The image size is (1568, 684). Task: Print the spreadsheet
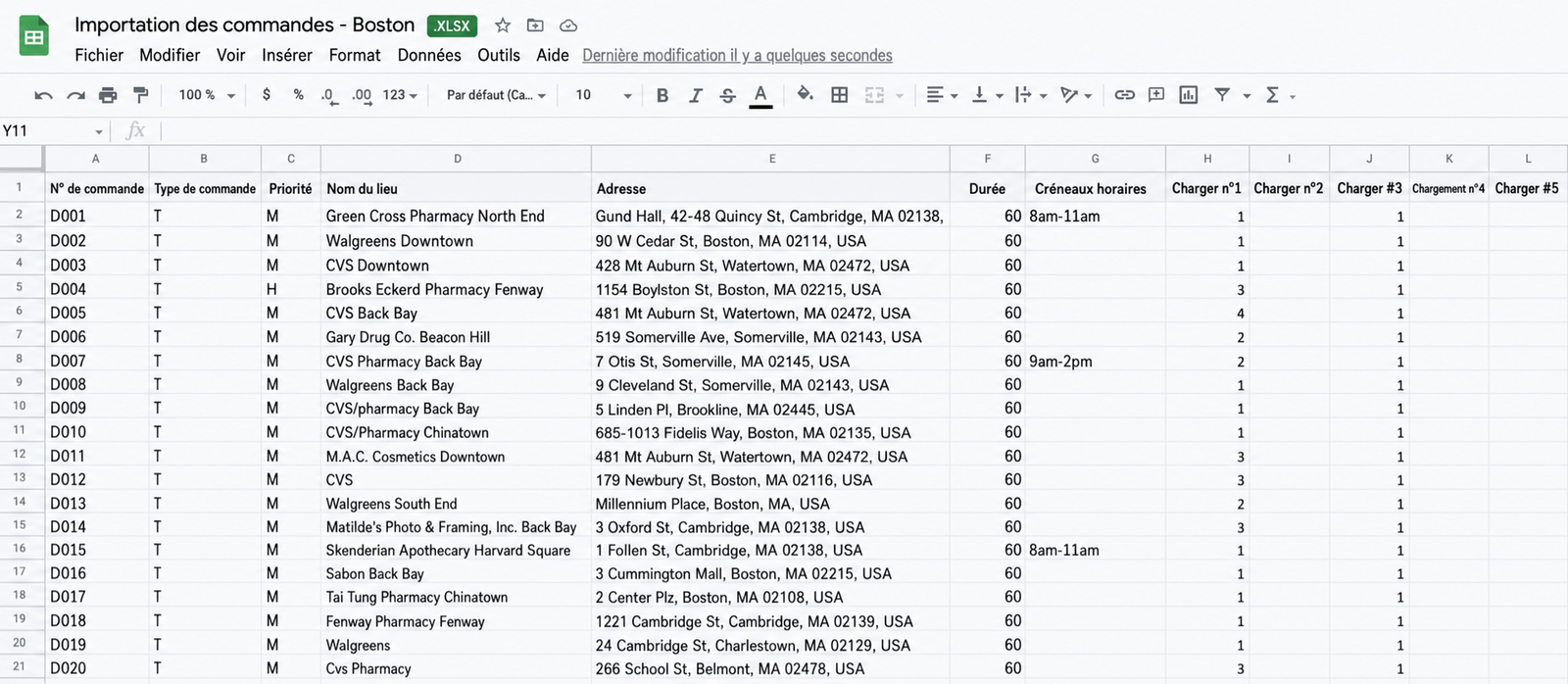pos(108,95)
